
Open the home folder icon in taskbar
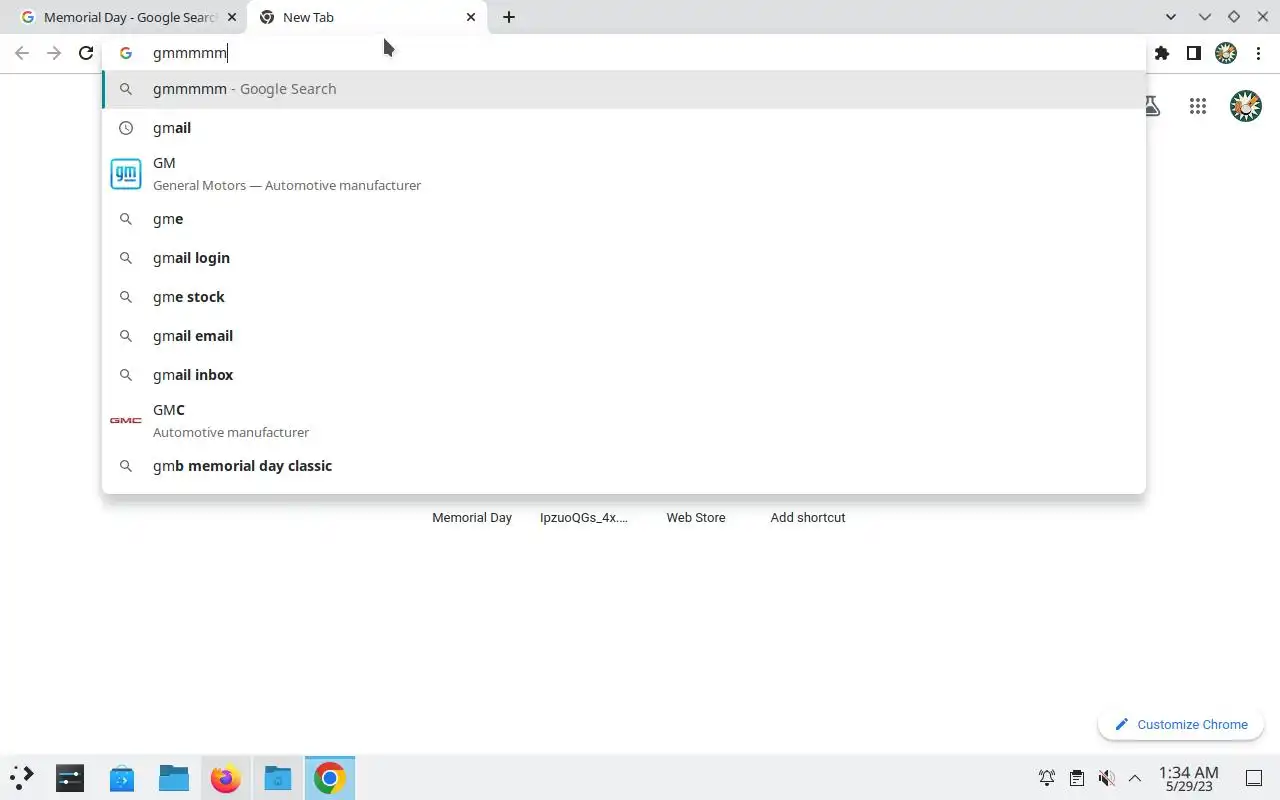(x=278, y=778)
